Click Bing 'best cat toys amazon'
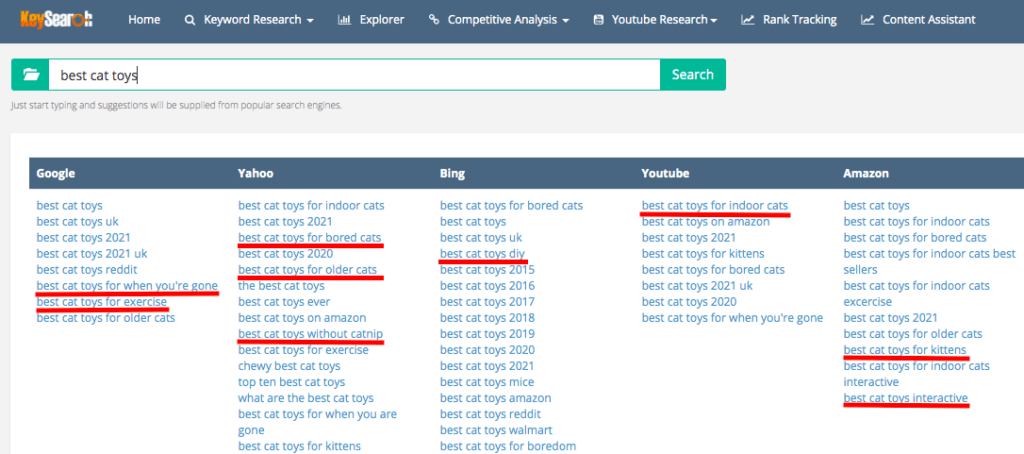The height and width of the screenshot is (454, 1024). click(496, 398)
